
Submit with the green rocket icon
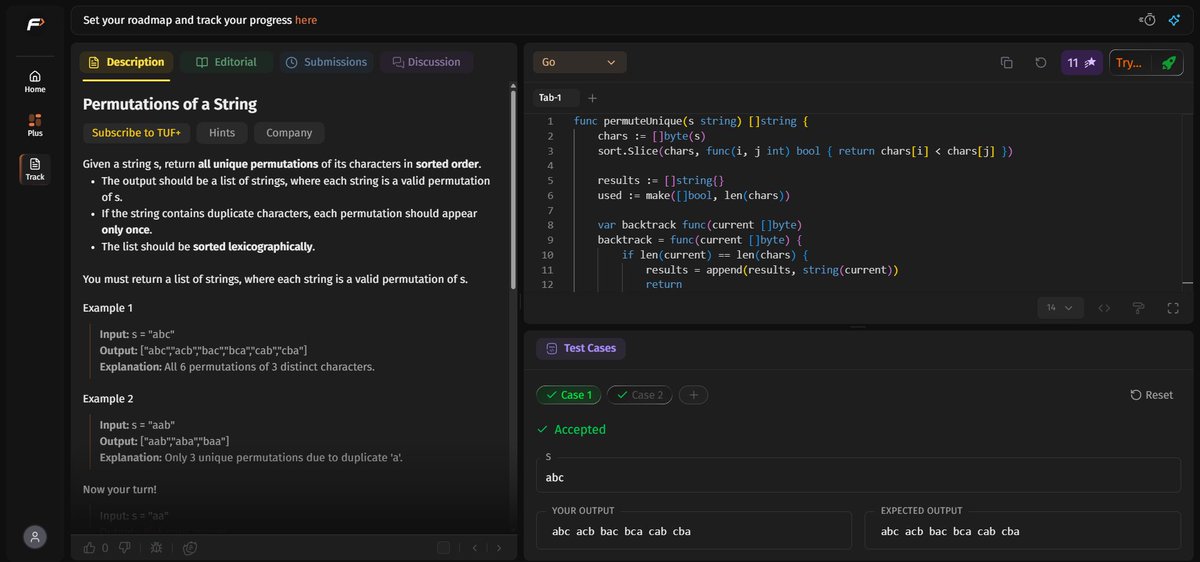1168,62
